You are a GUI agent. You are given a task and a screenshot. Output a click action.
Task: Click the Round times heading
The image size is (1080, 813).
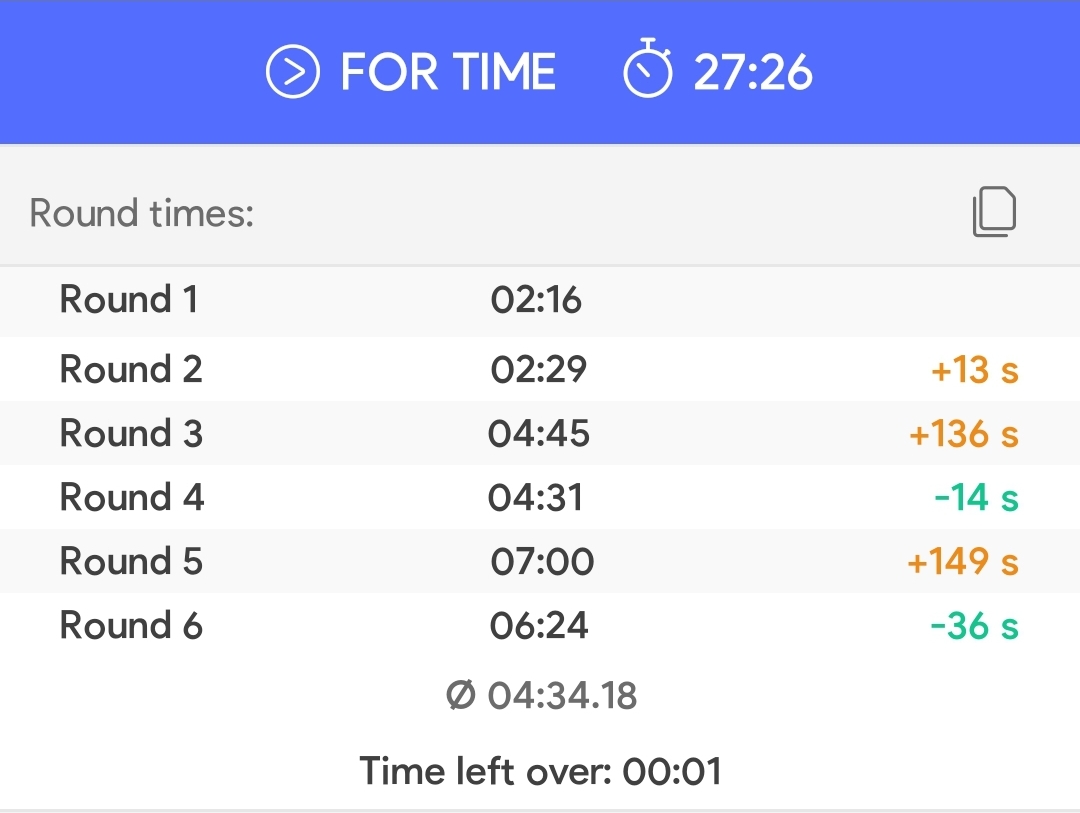[142, 213]
